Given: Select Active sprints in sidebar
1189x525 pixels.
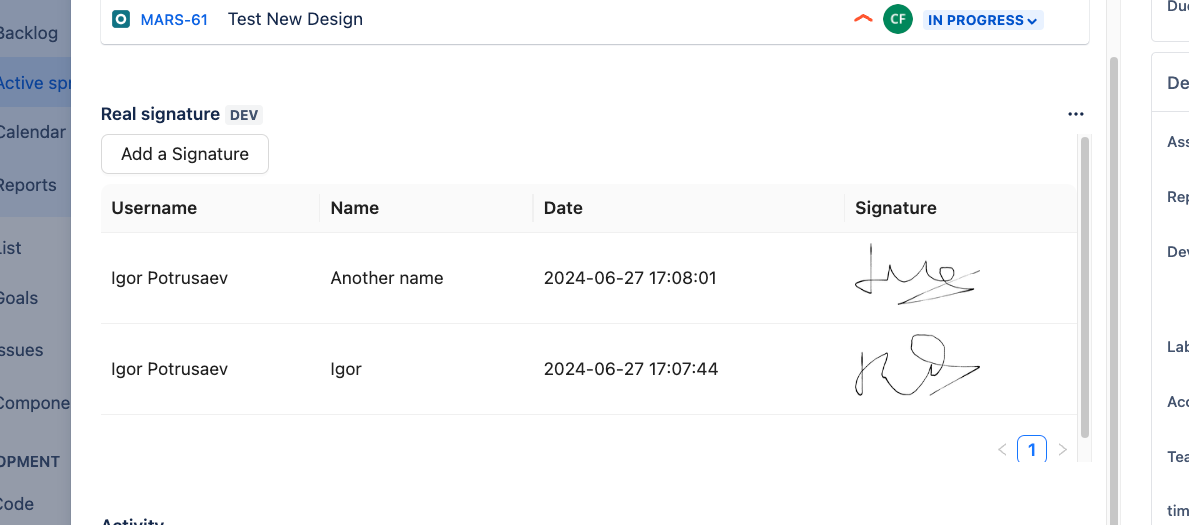Looking at the screenshot, I should (35, 83).
